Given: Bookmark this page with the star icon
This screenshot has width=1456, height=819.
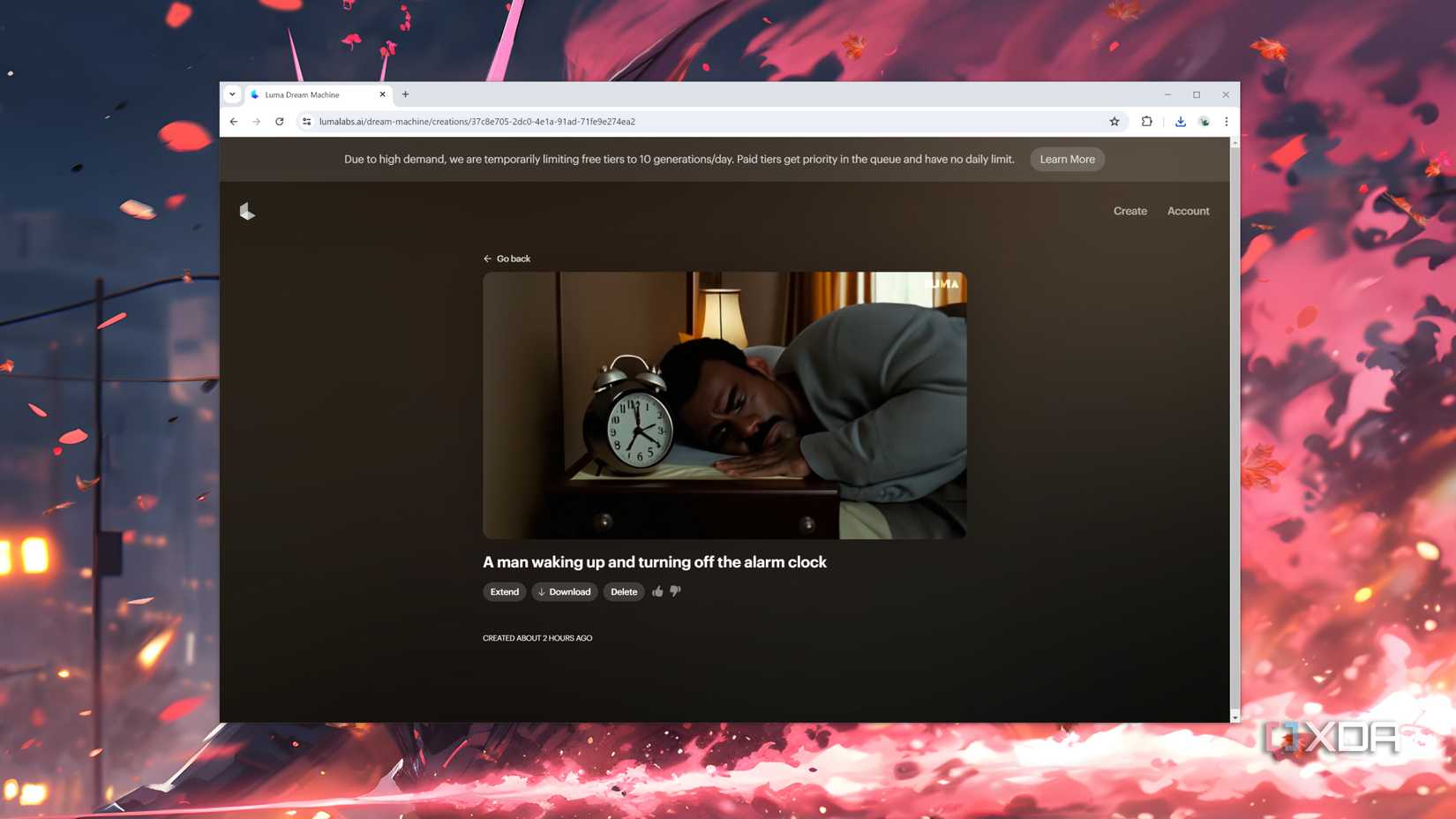Looking at the screenshot, I should point(1115,122).
